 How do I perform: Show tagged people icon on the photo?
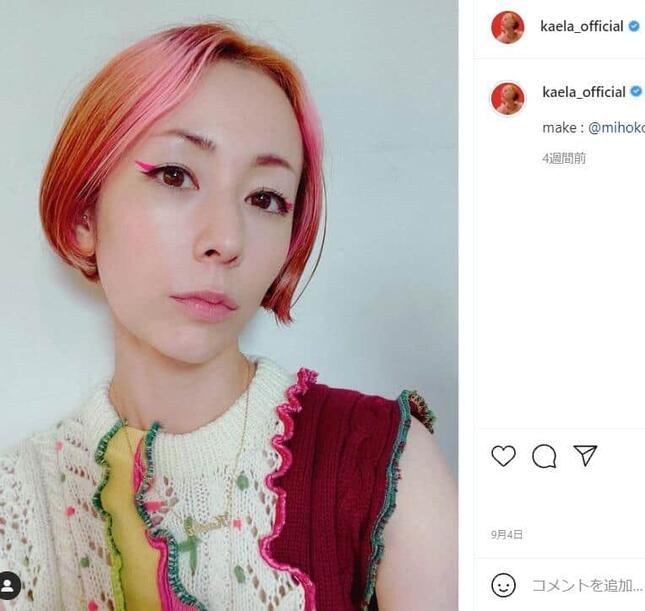(x=8, y=585)
